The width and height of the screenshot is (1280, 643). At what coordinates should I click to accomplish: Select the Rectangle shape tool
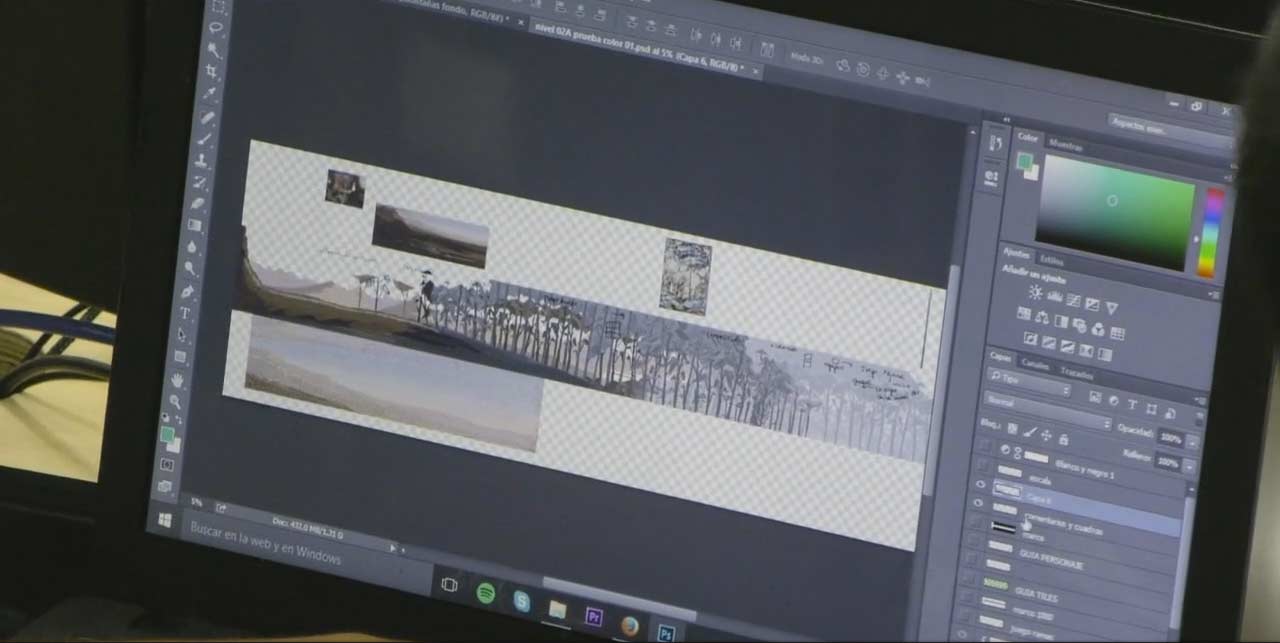(x=180, y=356)
